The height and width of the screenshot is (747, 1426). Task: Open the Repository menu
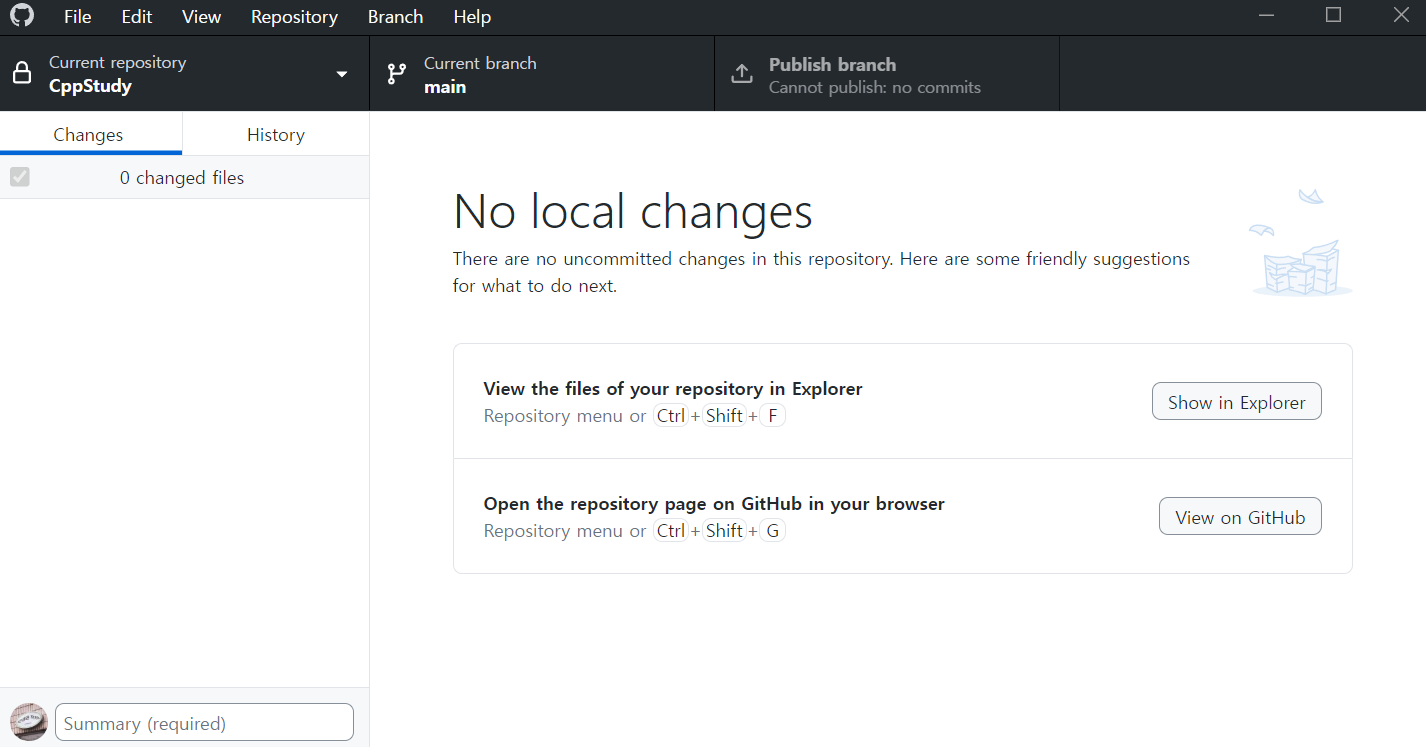[x=294, y=17]
